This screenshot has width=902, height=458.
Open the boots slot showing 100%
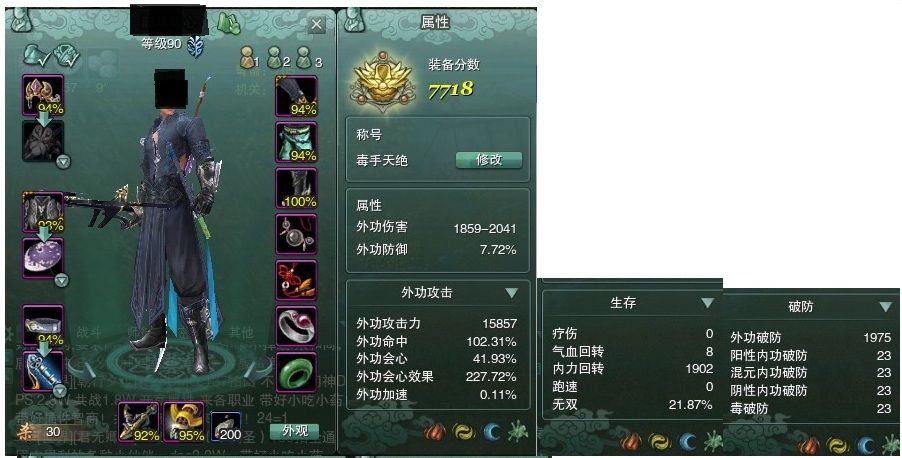click(296, 188)
